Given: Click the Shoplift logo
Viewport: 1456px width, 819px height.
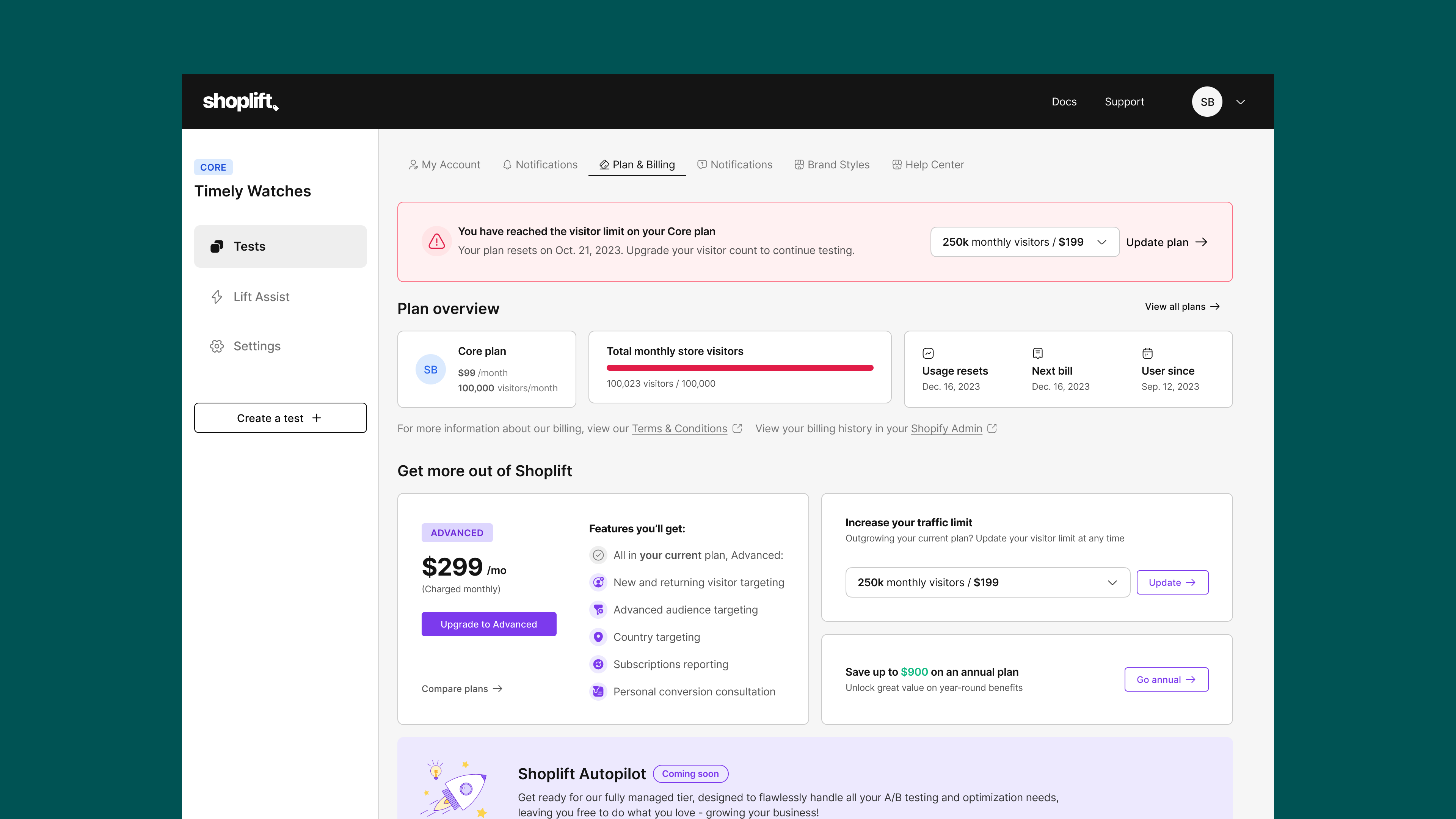Looking at the screenshot, I should click(x=240, y=102).
